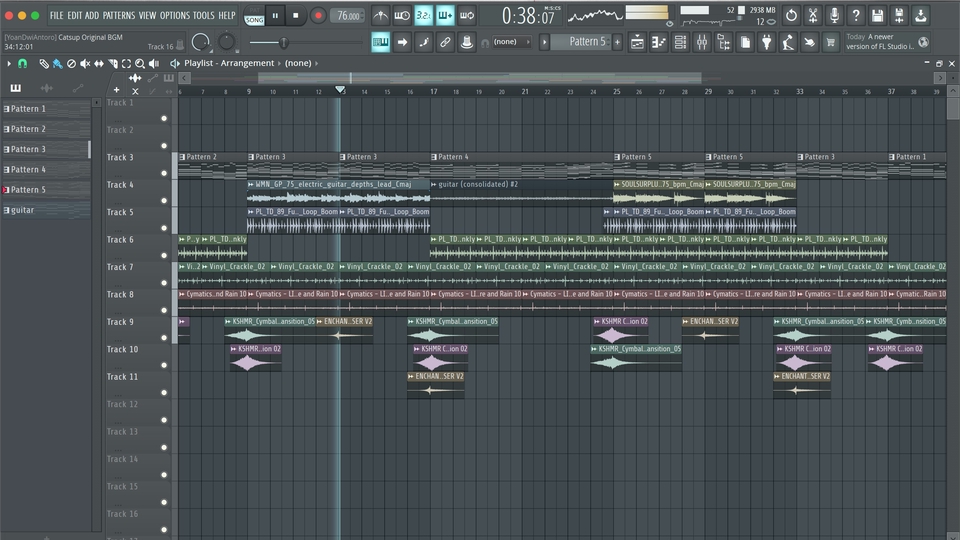
Task: Open the audio editor scissors icon
Action: [x=812, y=16]
